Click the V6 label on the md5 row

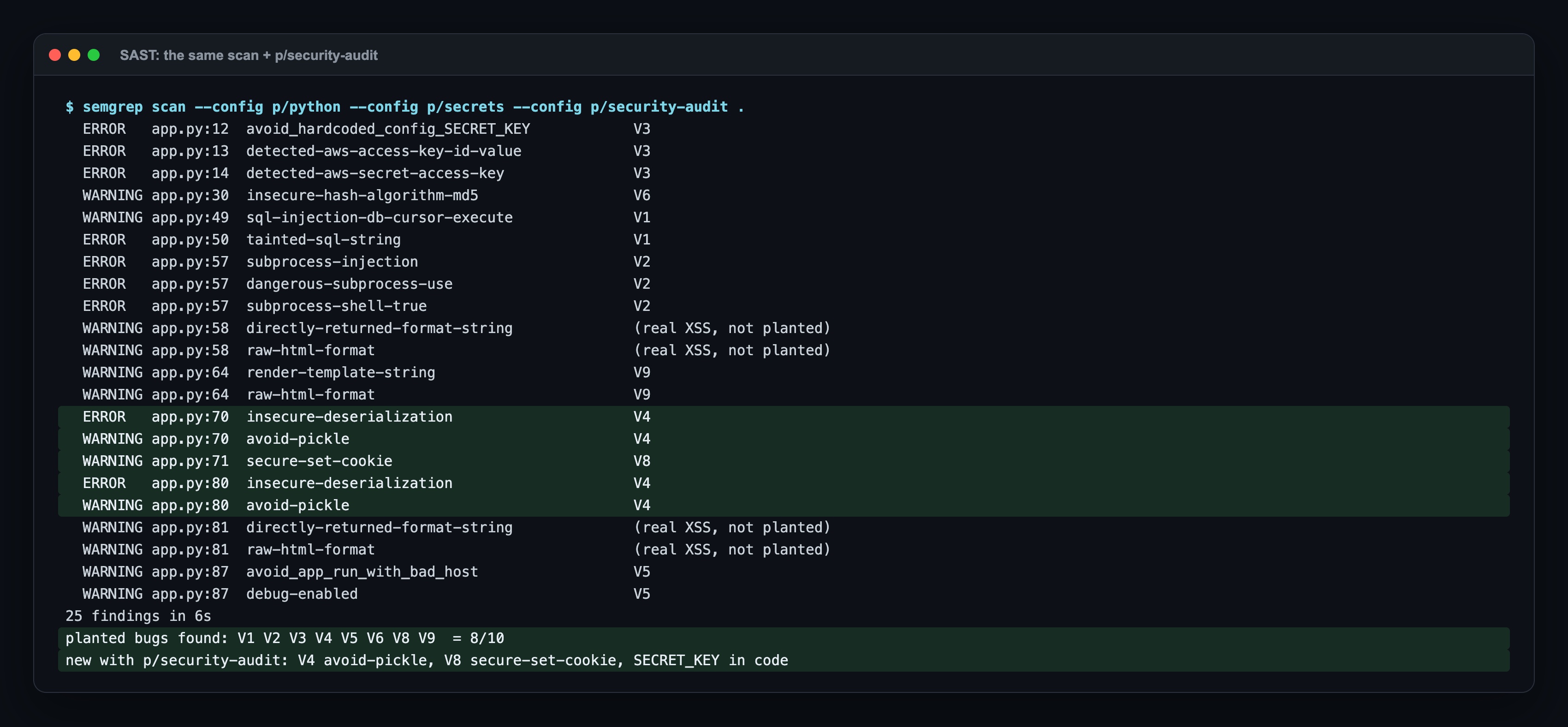point(641,196)
